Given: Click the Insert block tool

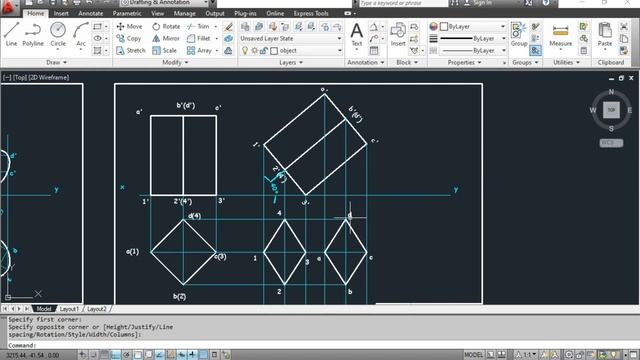Looking at the screenshot, I should tap(398, 35).
